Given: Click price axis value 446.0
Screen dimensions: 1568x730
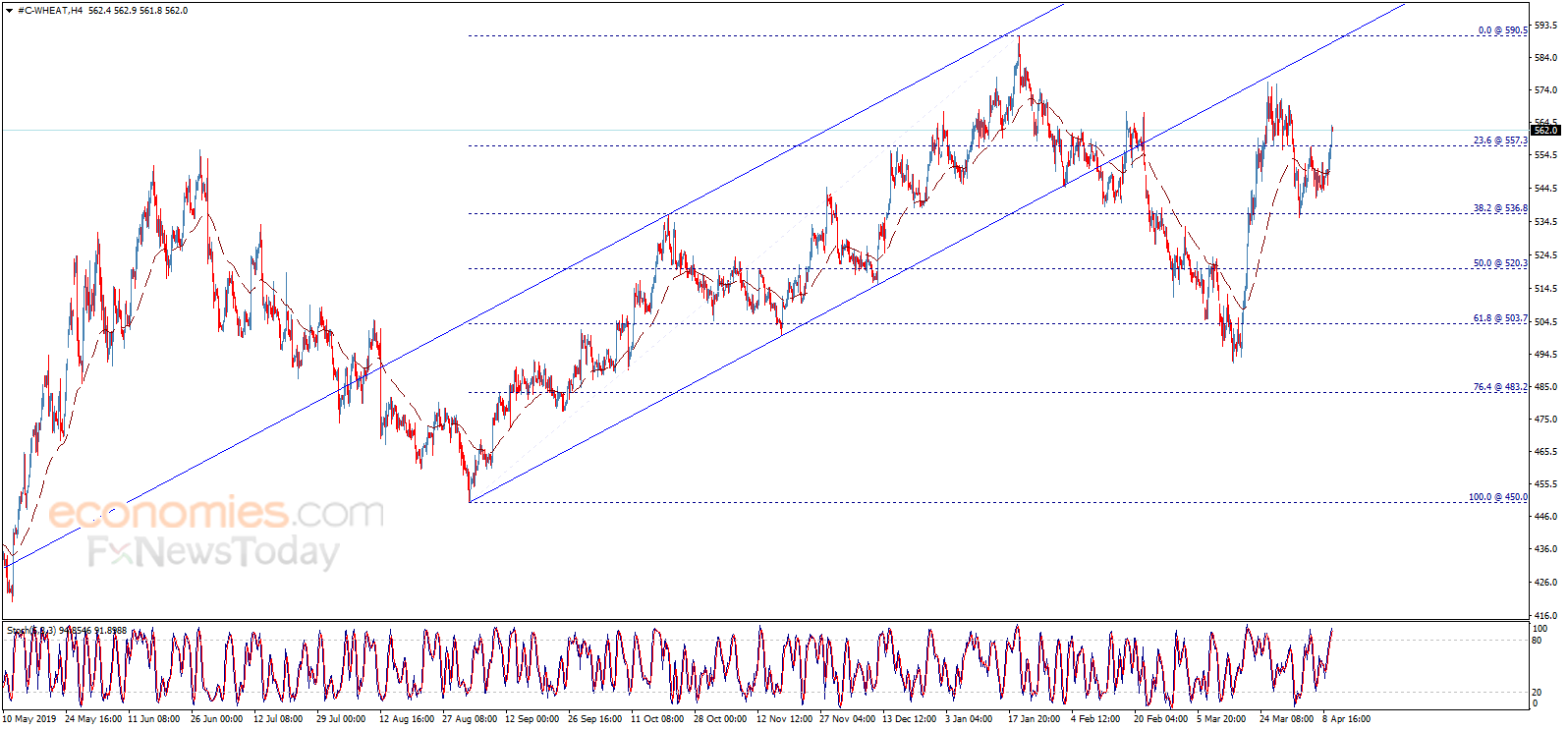Looking at the screenshot, I should [x=1545, y=517].
